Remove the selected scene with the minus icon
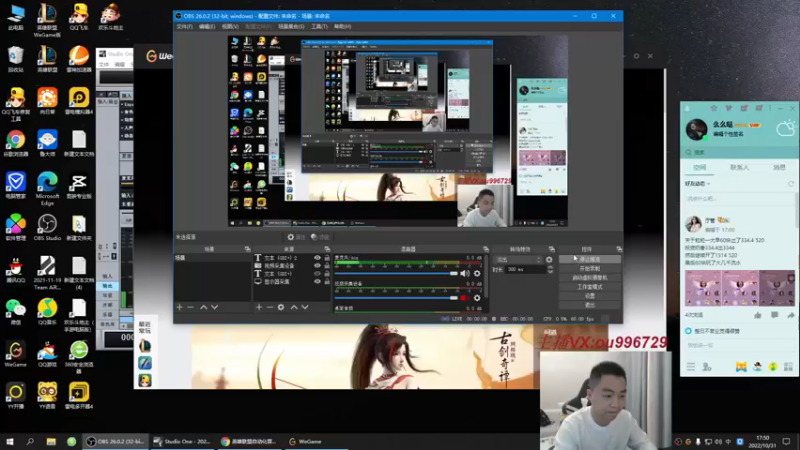 pyautogui.click(x=190, y=307)
